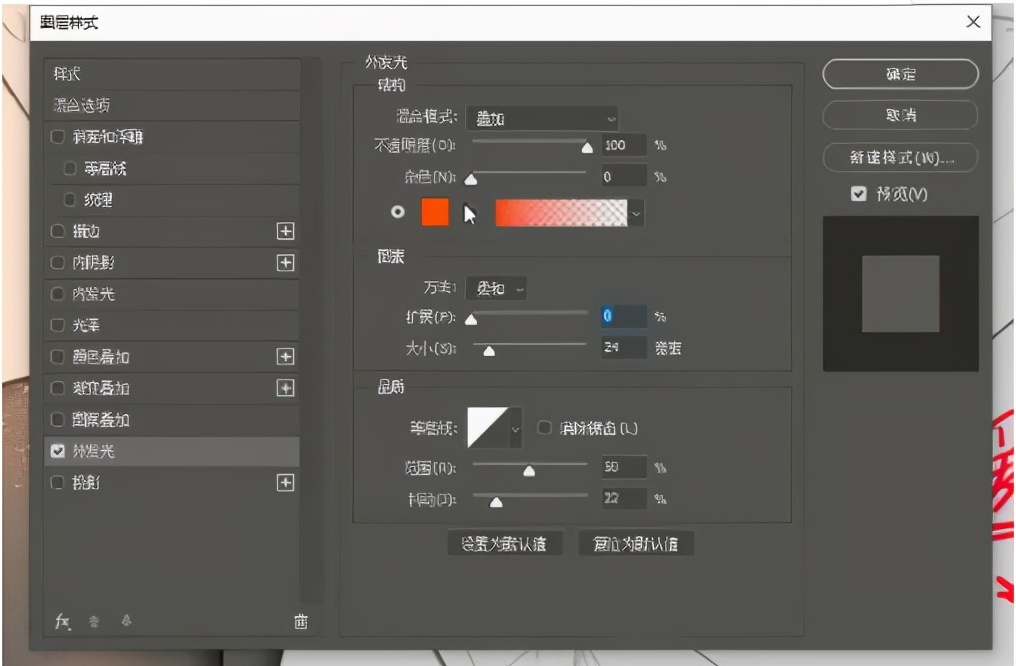This screenshot has width=1016, height=666.
Task: Toggle the 消除锯齿 (Anti-aliased) checkbox
Action: pyautogui.click(x=545, y=428)
